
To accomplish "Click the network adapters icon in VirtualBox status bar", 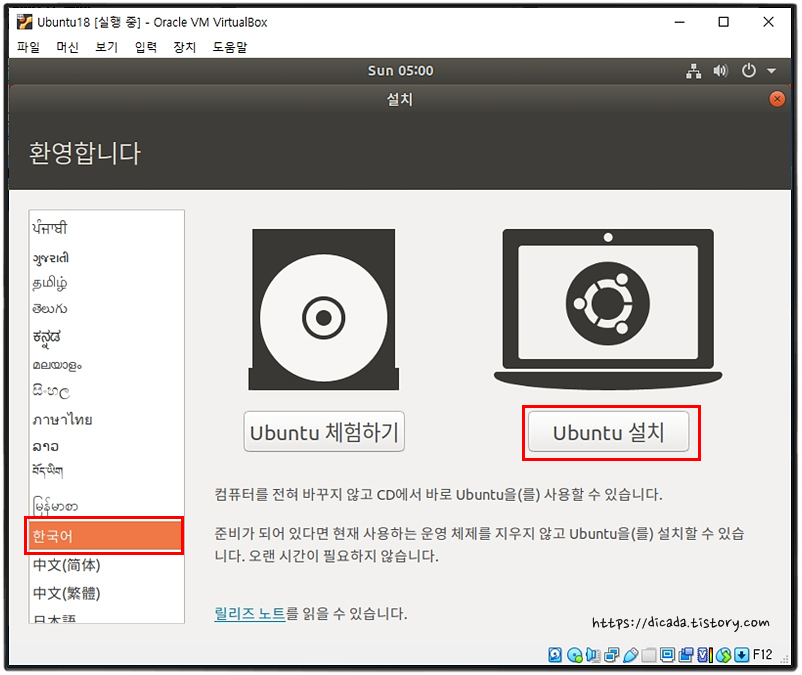I will click(612, 655).
